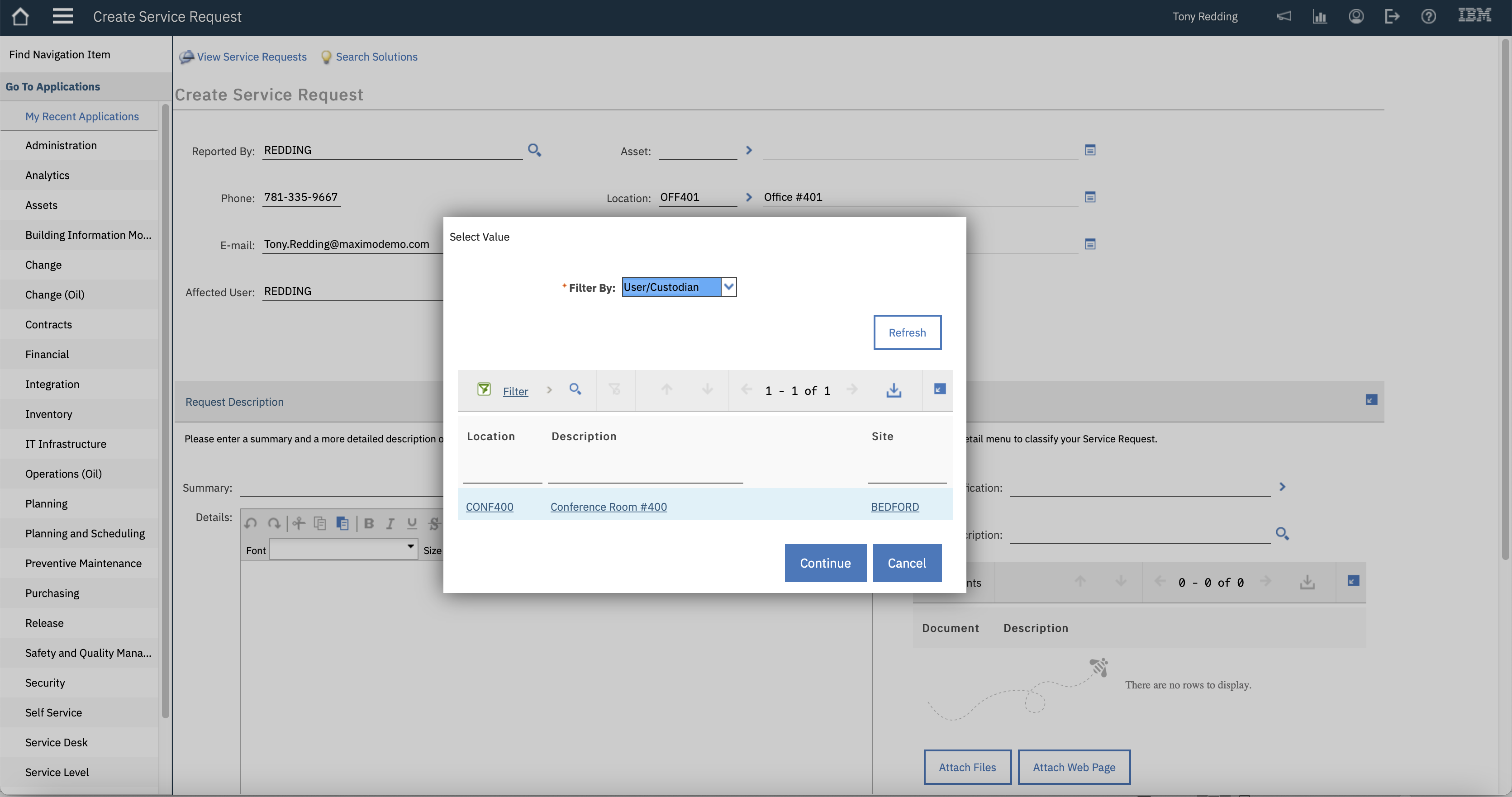
Task: Open the user profile icon
Action: click(1356, 16)
